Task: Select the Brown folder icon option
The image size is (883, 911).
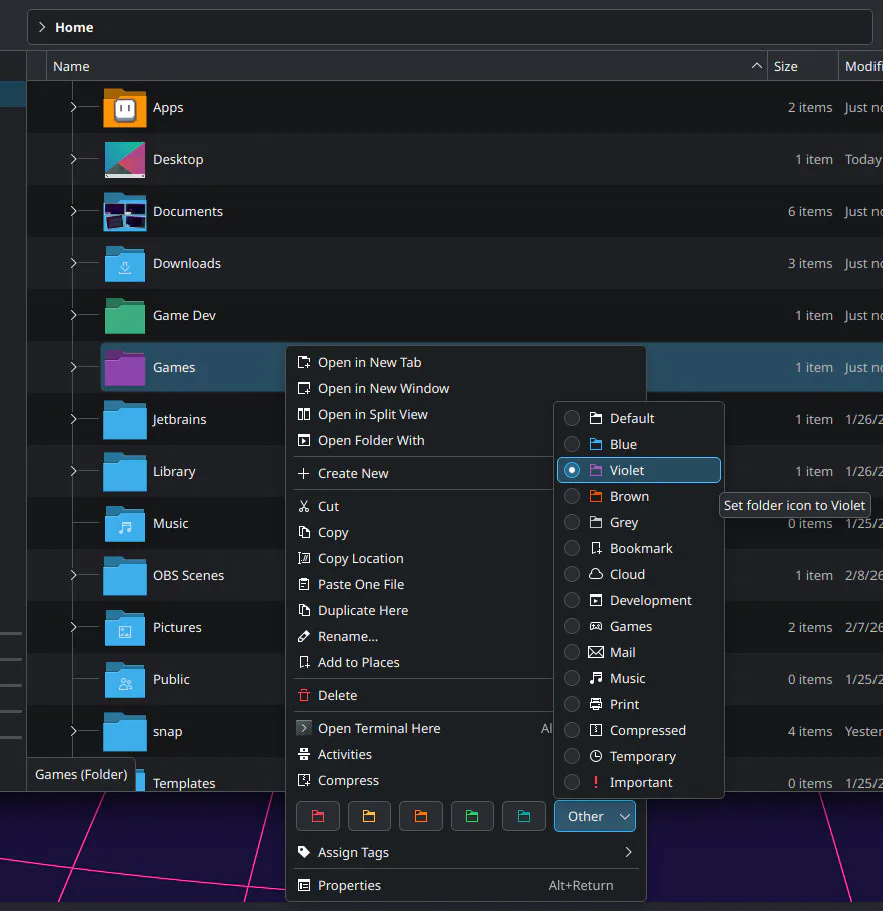Action: [x=639, y=497]
